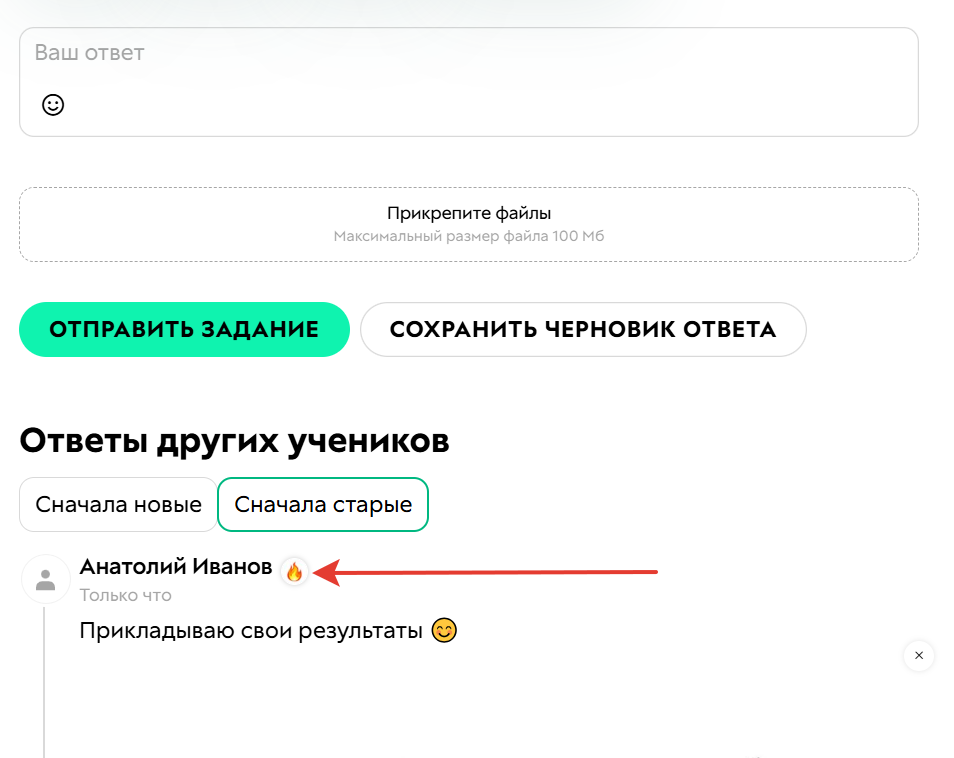Click the profile silhouette beside the student reply
The image size is (954, 758).
pyautogui.click(x=45, y=579)
